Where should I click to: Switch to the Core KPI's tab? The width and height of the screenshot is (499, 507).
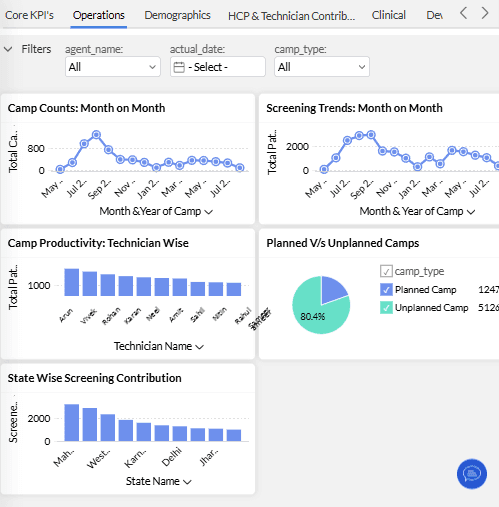[29, 15]
